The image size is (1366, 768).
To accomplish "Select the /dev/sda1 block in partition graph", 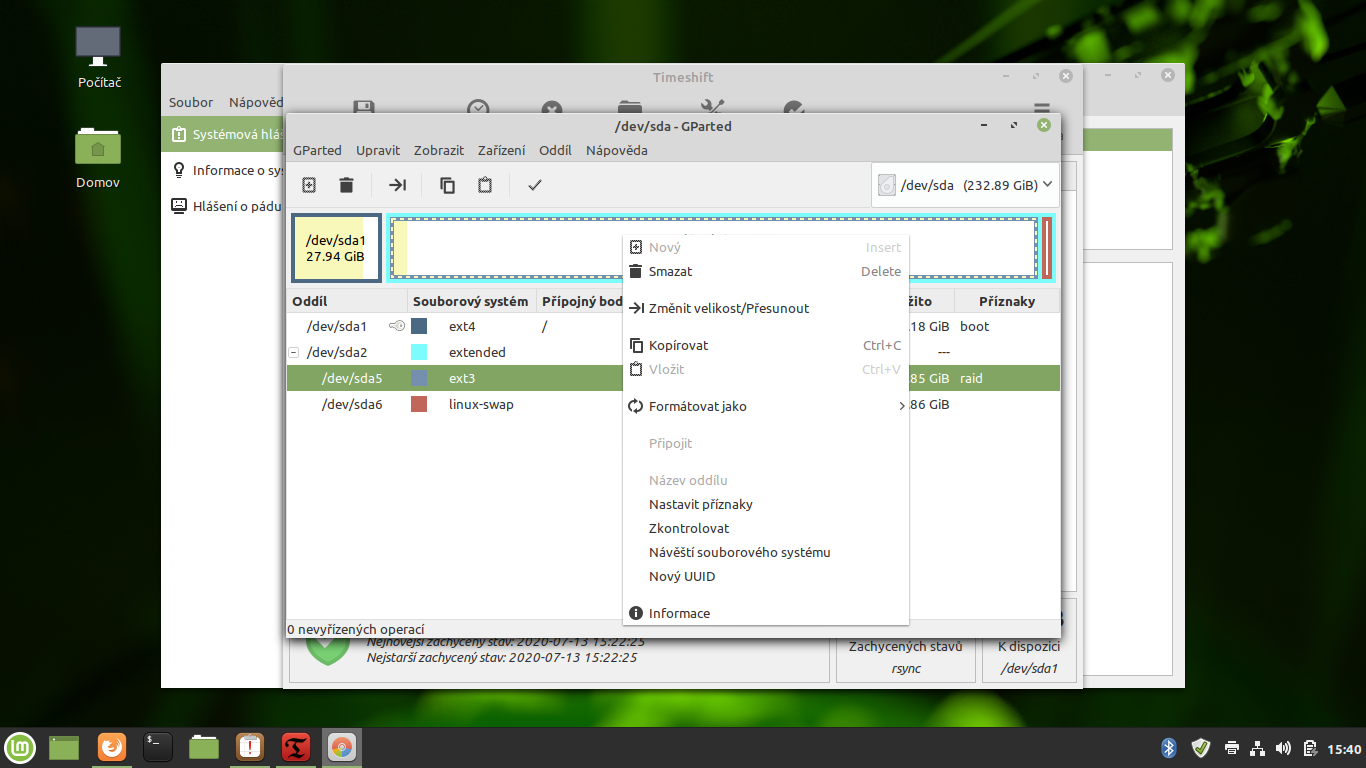I will [336, 248].
